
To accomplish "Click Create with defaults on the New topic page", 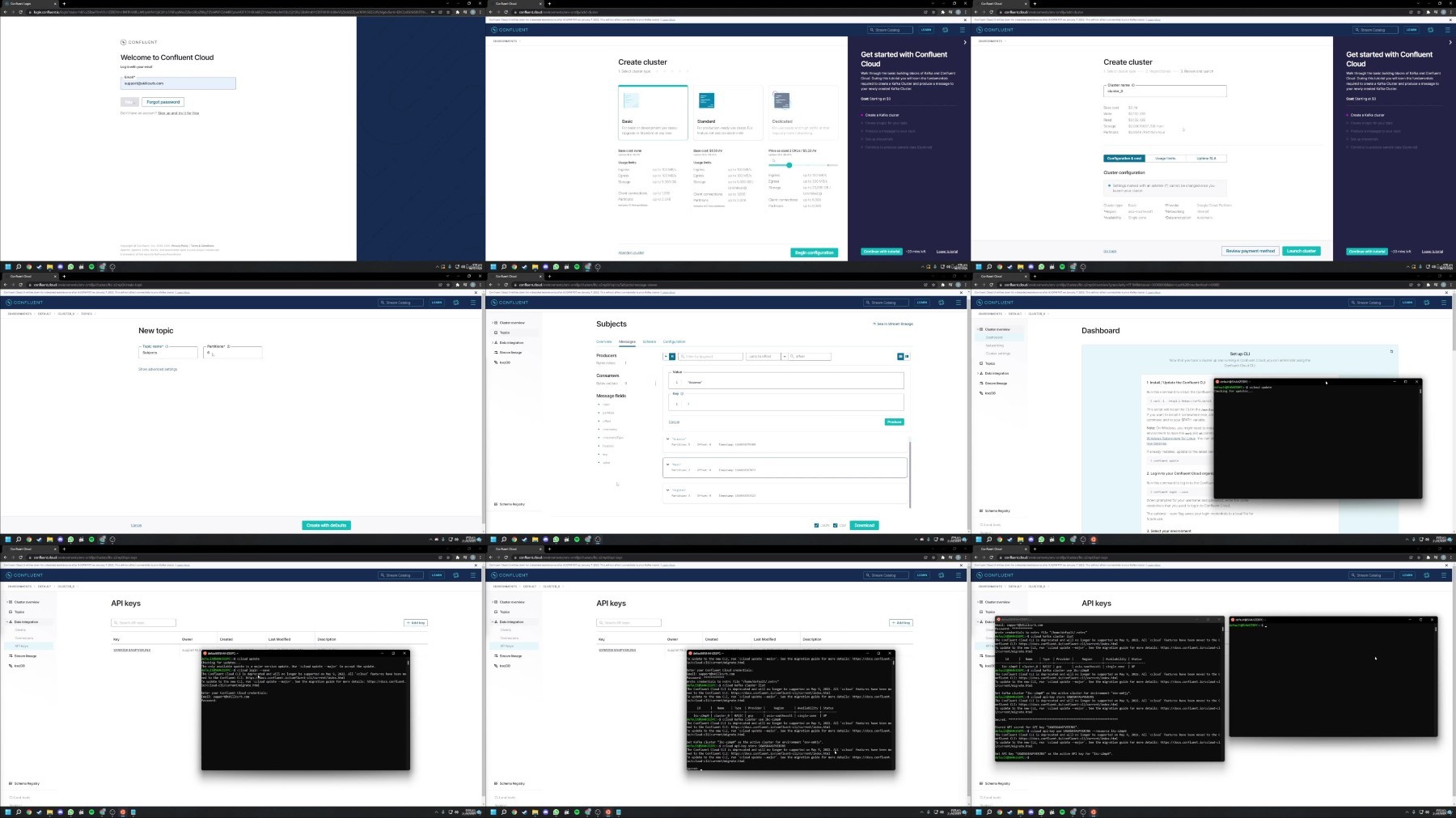I will (327, 525).
